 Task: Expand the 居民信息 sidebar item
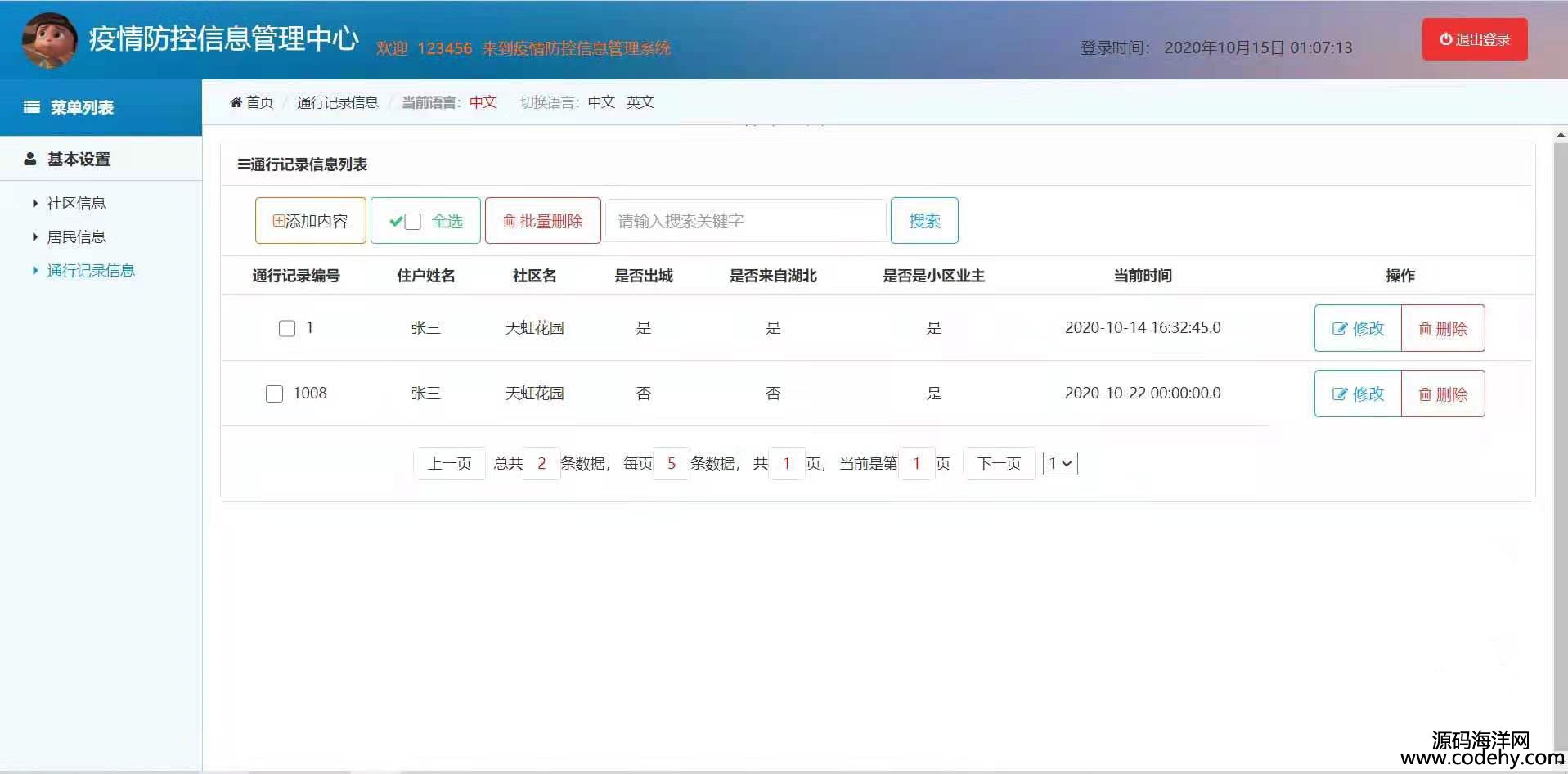(x=76, y=236)
